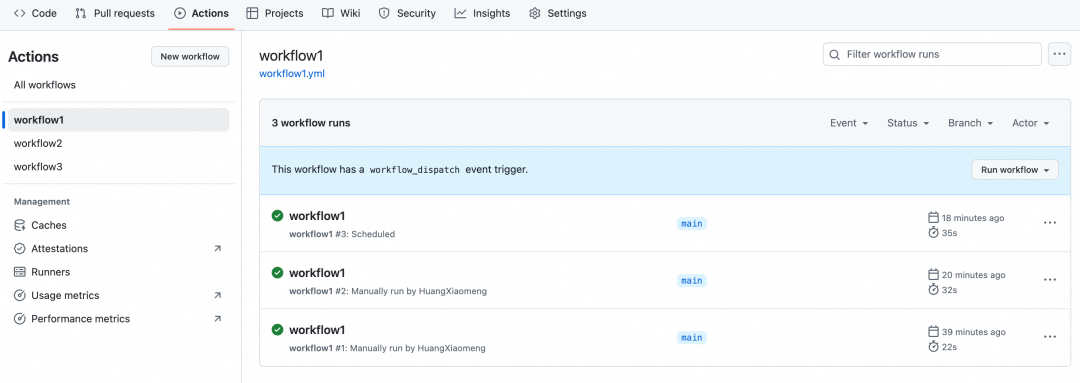The image size is (1080, 383).
Task: Click the Management section label
Action: pos(42,202)
